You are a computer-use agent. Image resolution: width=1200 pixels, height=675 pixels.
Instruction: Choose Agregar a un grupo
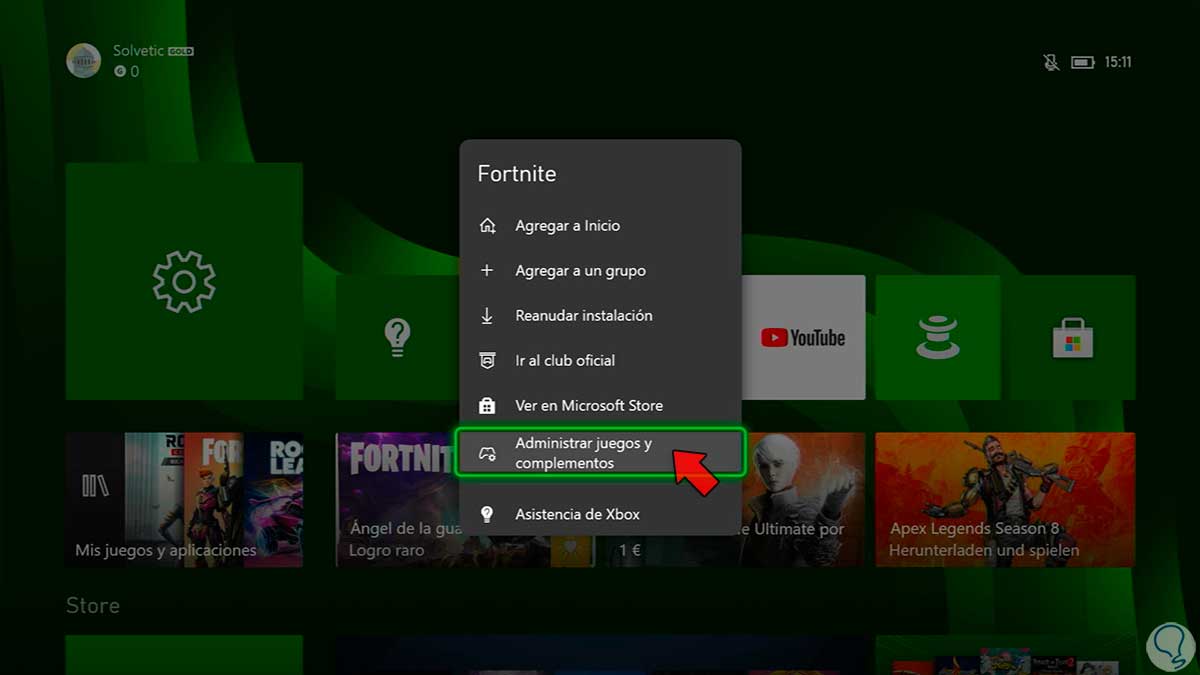(600, 271)
